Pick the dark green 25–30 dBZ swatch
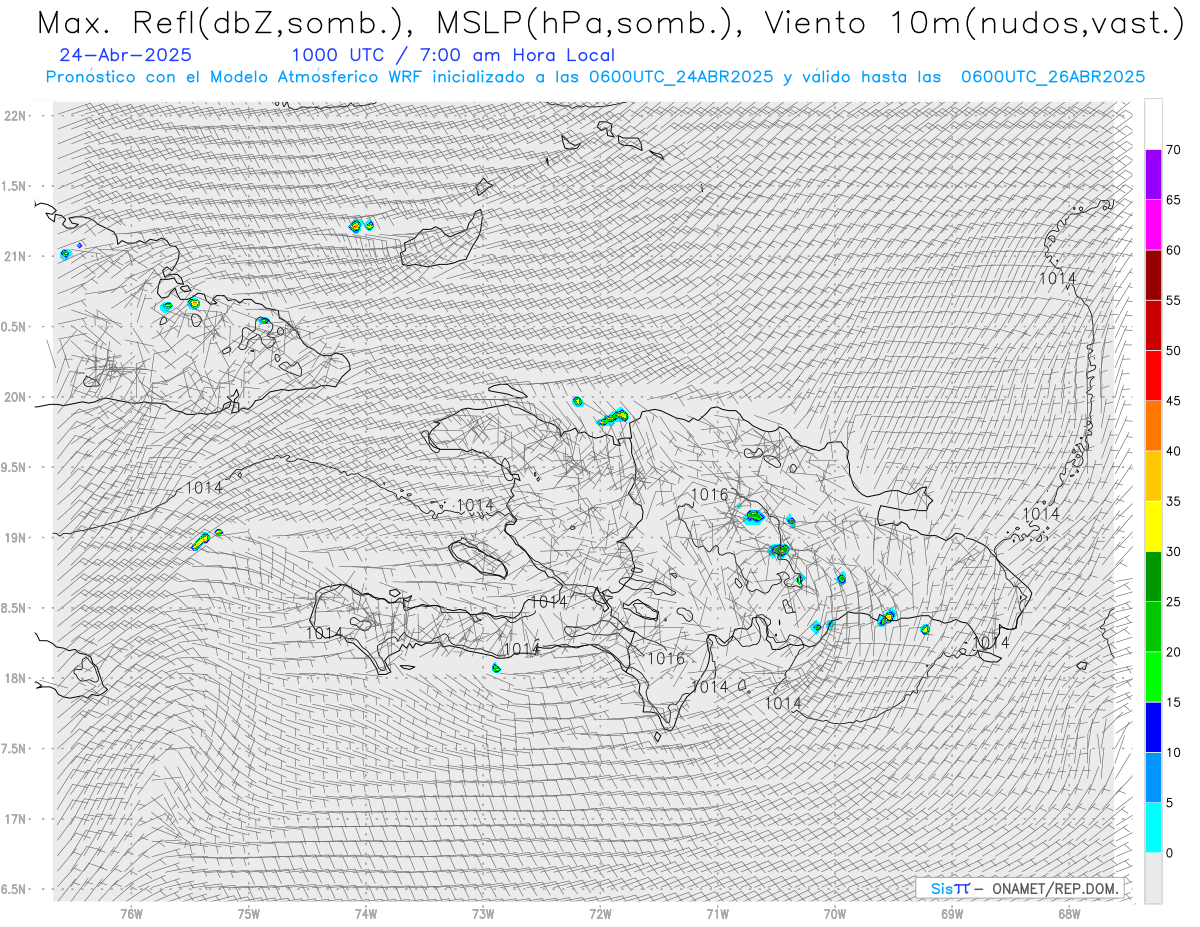 pyautogui.click(x=1153, y=577)
